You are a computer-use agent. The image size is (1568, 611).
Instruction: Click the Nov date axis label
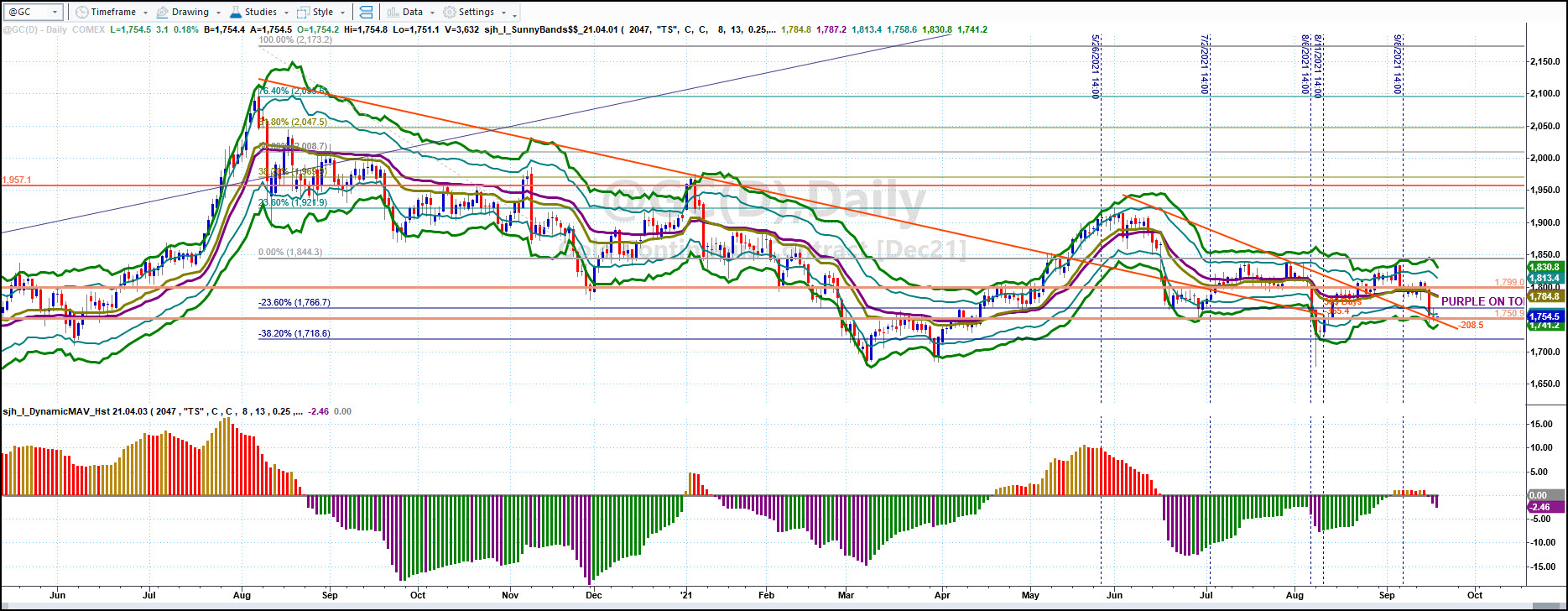[511, 595]
